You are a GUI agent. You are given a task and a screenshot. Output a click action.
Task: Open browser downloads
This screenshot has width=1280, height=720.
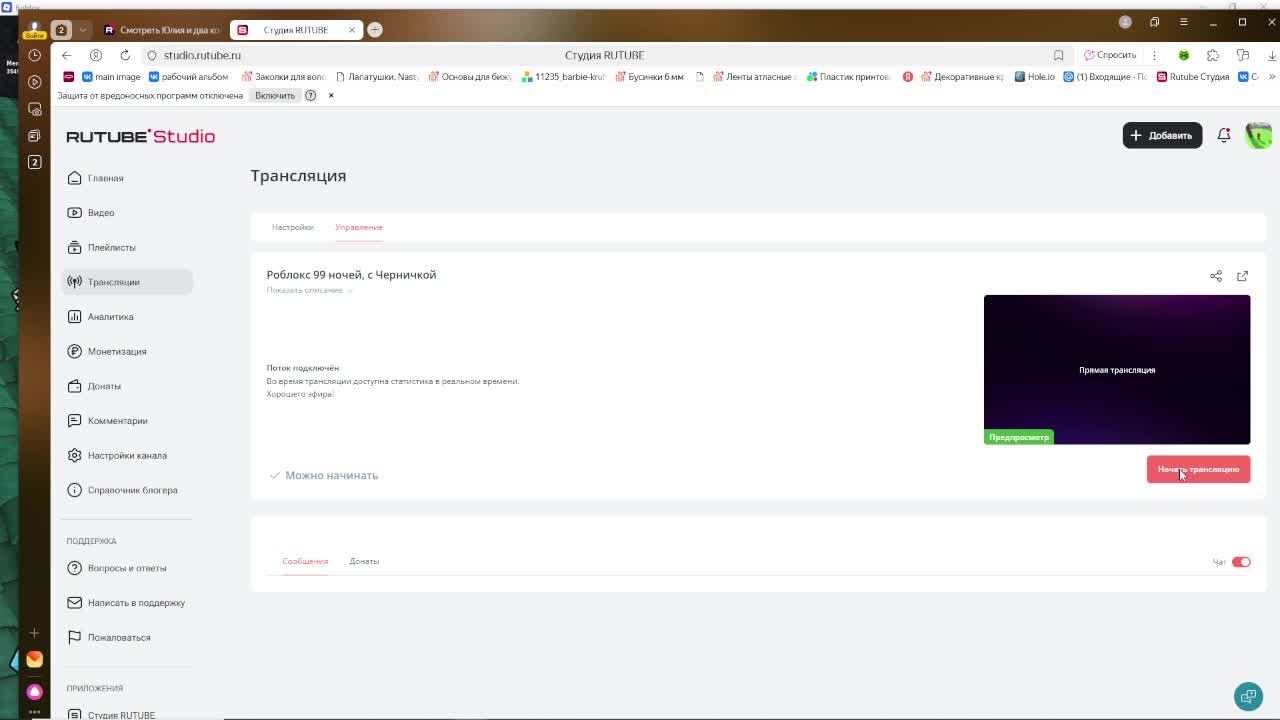(1272, 55)
